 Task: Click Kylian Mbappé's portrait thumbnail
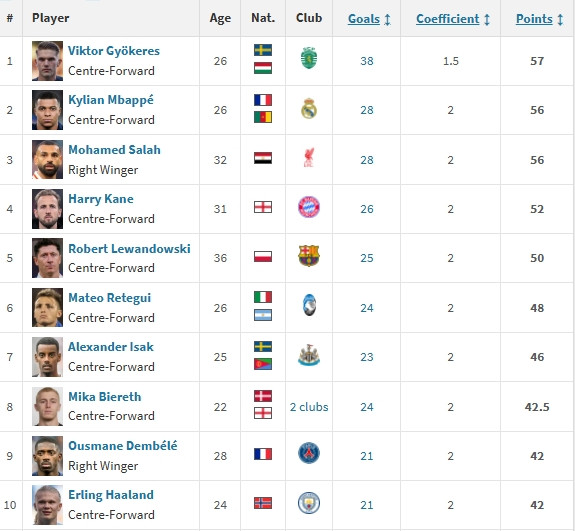click(47, 110)
